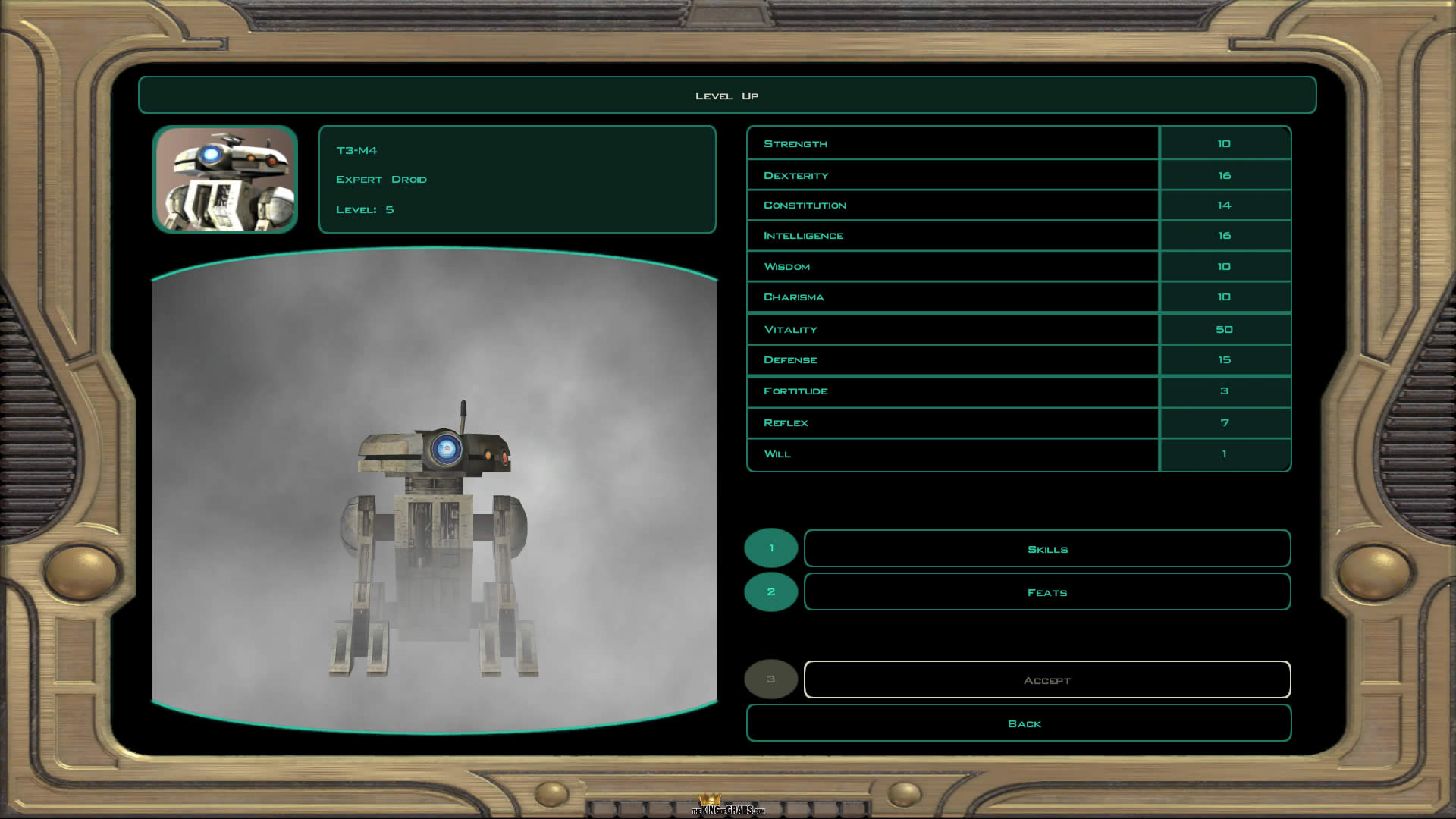The height and width of the screenshot is (819, 1456).
Task: Click step 1 circle beside Skills
Action: click(771, 548)
